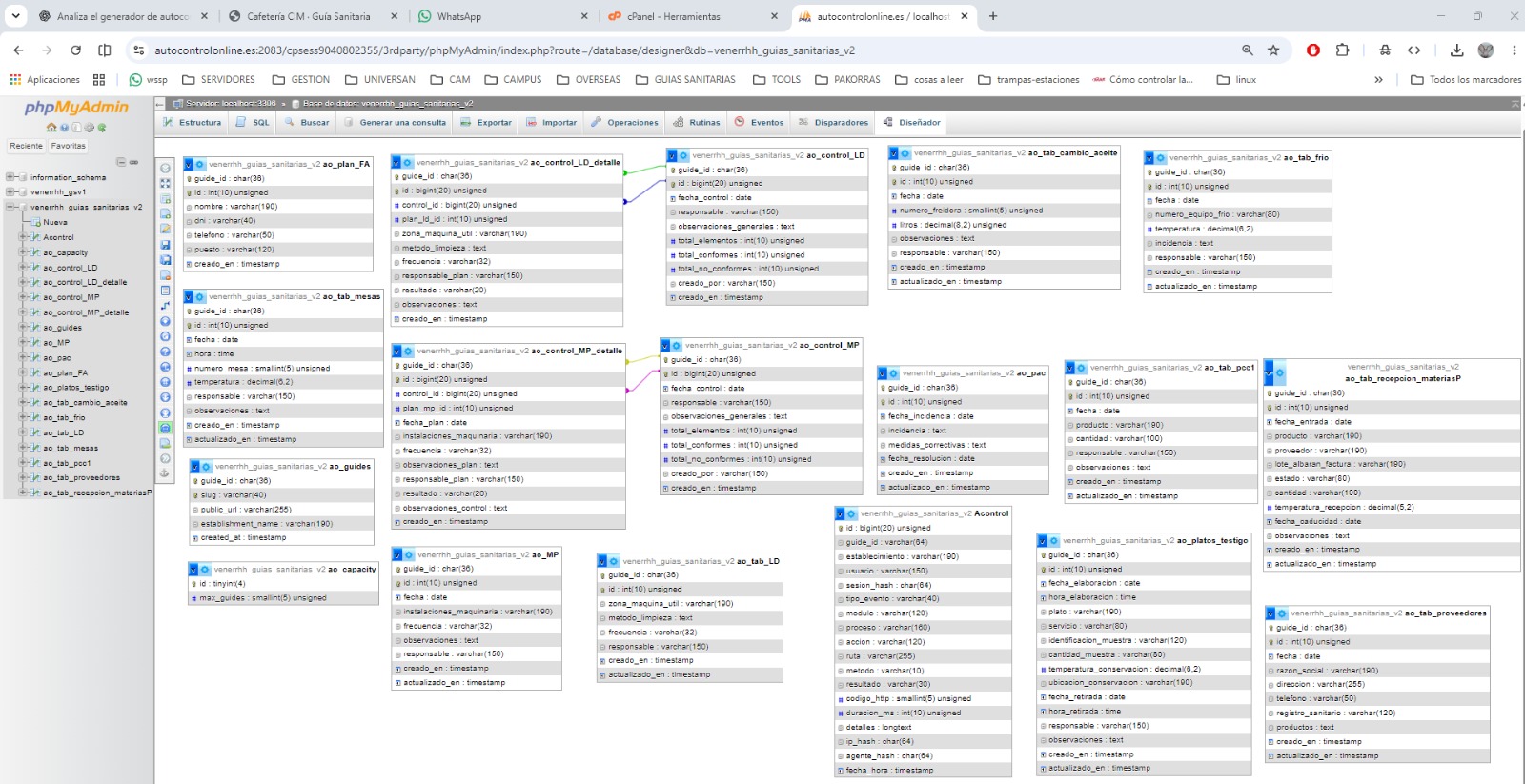Screen dimensions: 1525x784
Task: Open the Disparadores tab
Action: (x=833, y=122)
